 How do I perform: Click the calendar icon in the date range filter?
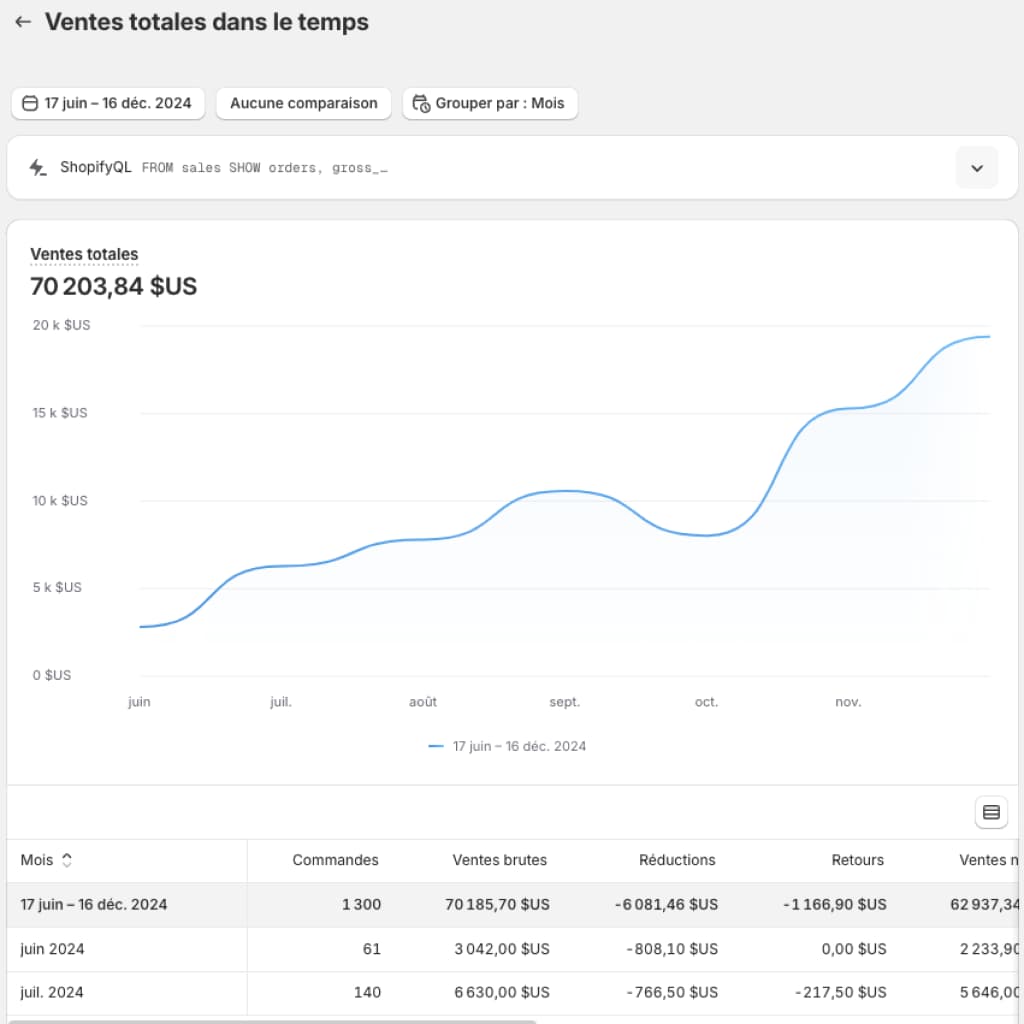(31, 103)
